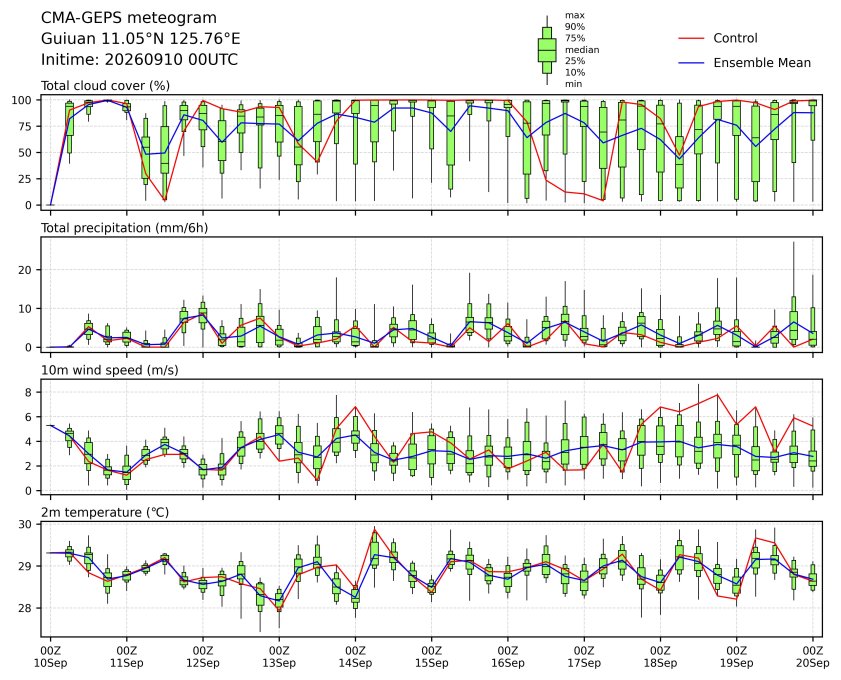The height and width of the screenshot is (680, 841).
Task: Select the Ensemble Mean legend label
Action: coord(762,63)
